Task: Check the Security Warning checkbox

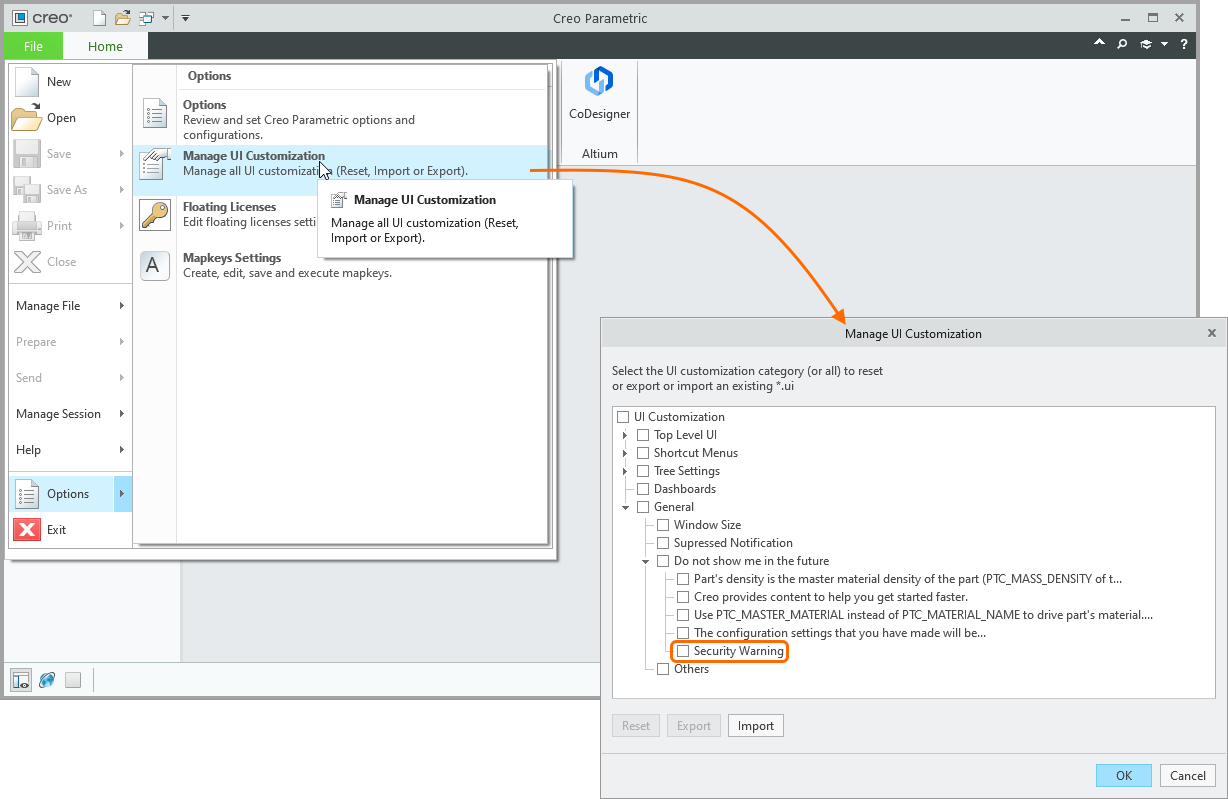Action: coord(683,651)
